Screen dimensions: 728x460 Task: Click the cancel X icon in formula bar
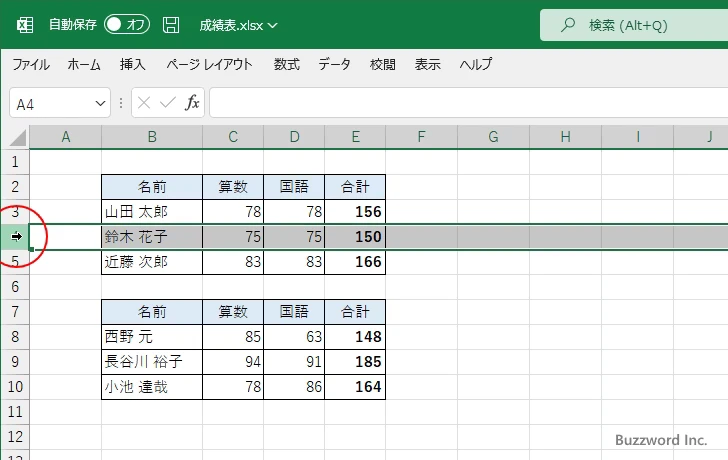click(145, 102)
